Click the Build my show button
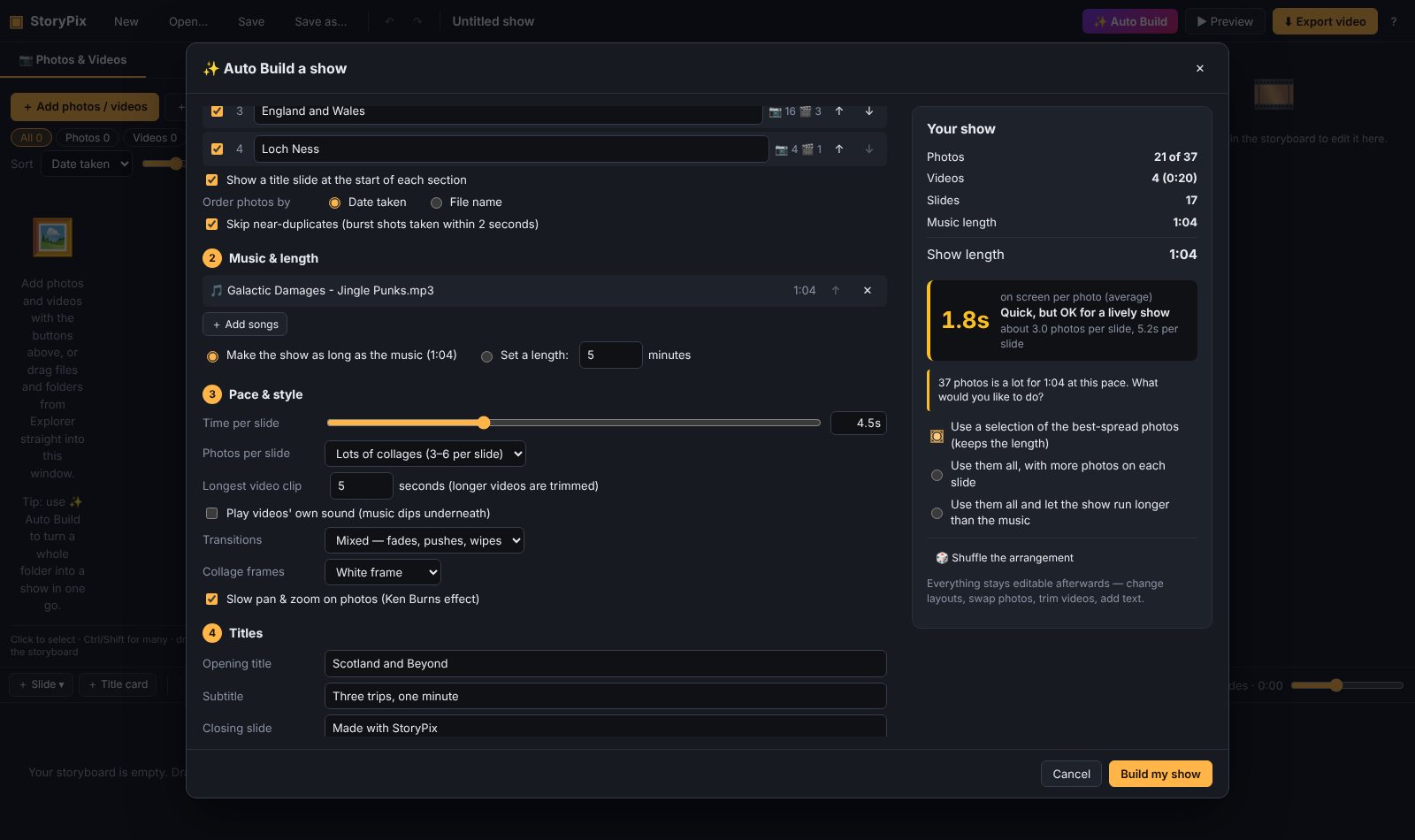 coord(1160,775)
